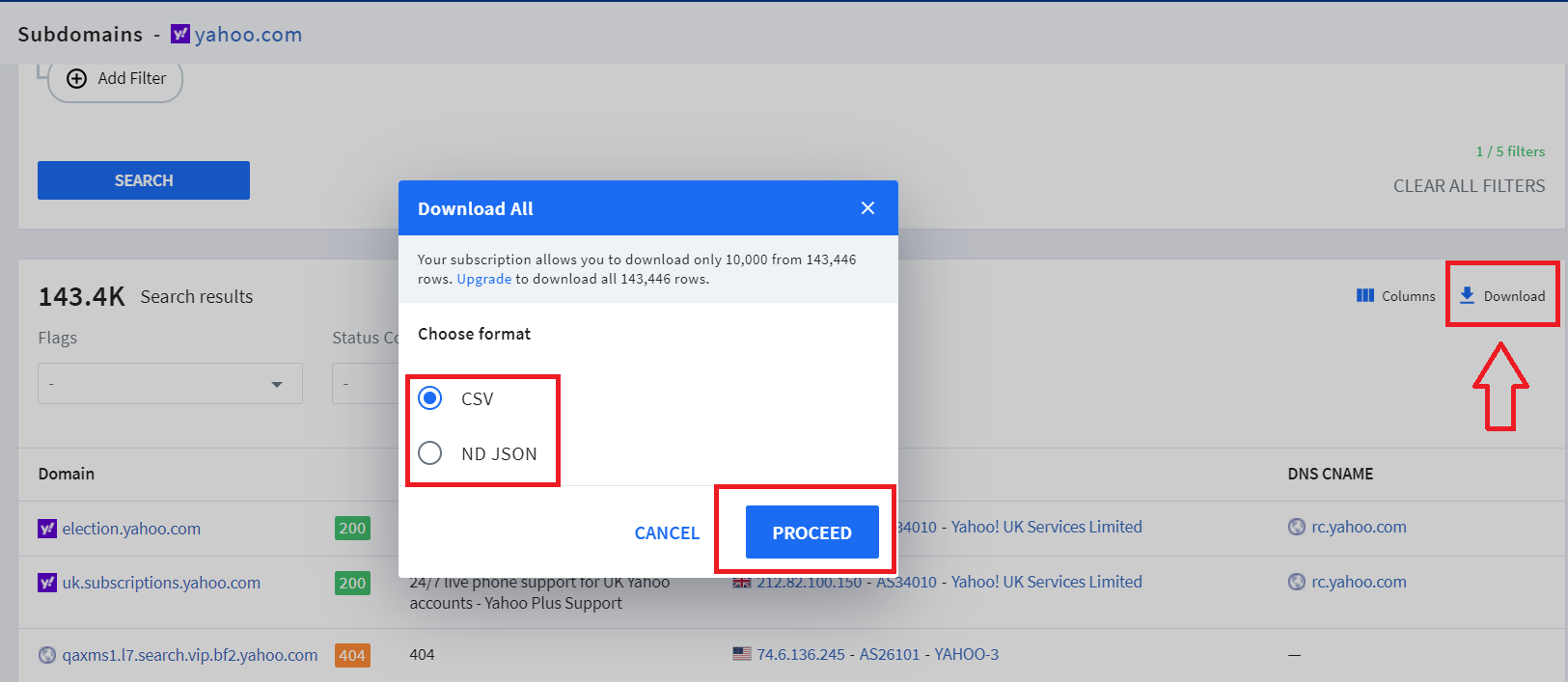Open uk.subscriptions.yahoo.com domain link
Image resolution: width=1568 pixels, height=682 pixels.
click(161, 583)
